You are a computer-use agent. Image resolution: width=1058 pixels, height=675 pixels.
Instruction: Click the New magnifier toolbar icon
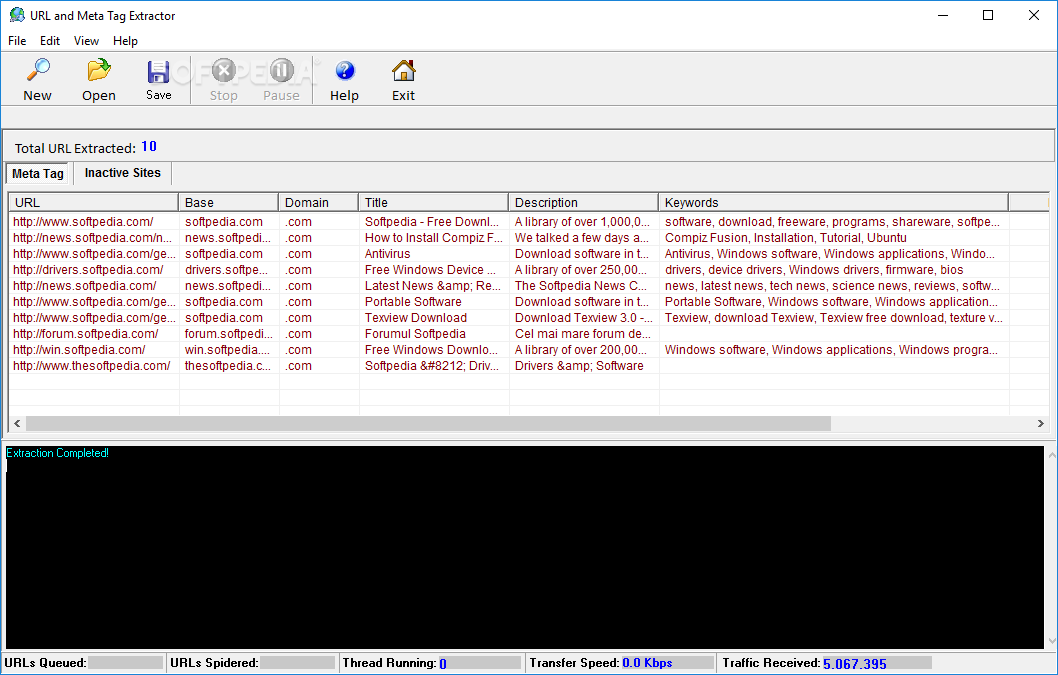[38, 70]
